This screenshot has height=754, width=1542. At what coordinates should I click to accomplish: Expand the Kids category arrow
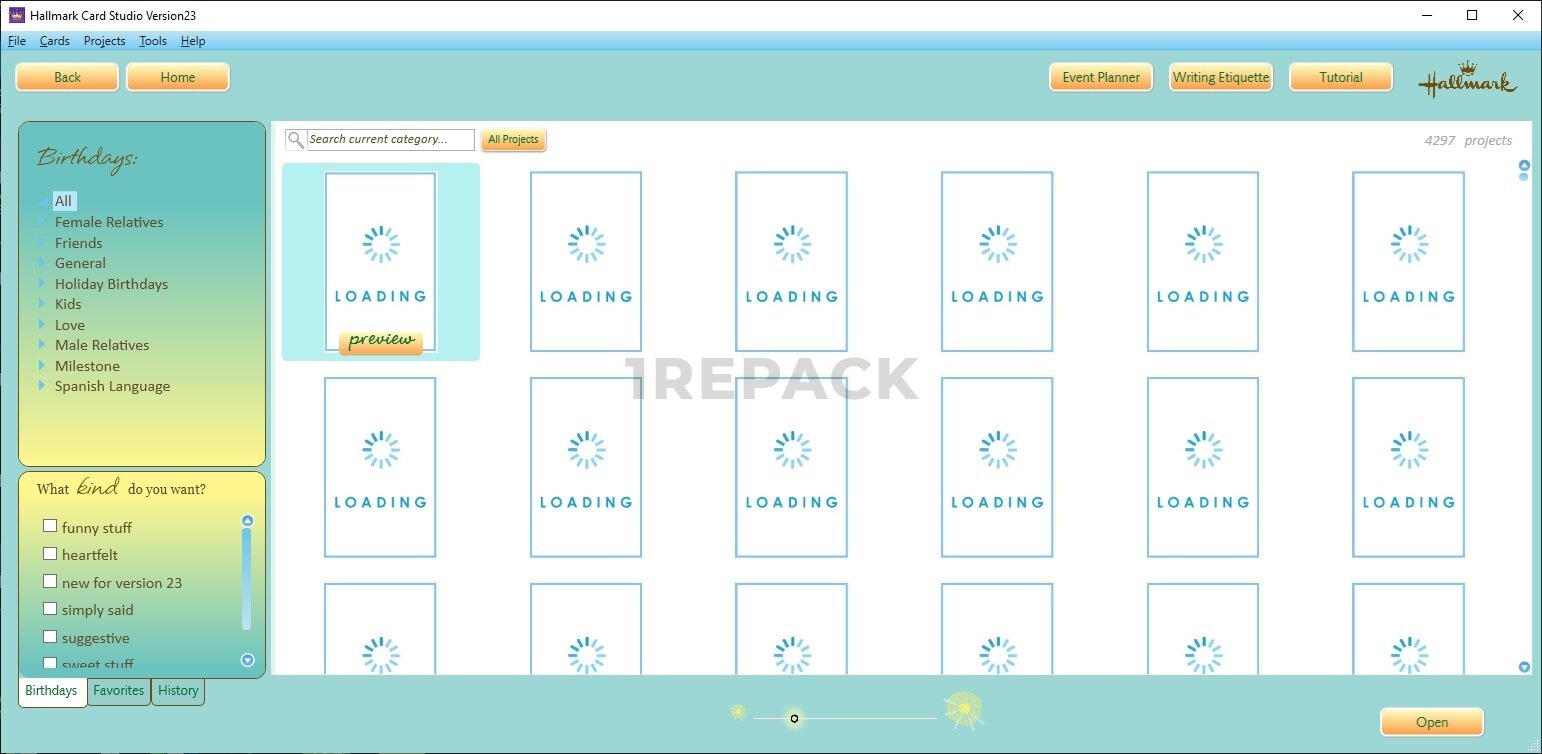click(x=42, y=304)
